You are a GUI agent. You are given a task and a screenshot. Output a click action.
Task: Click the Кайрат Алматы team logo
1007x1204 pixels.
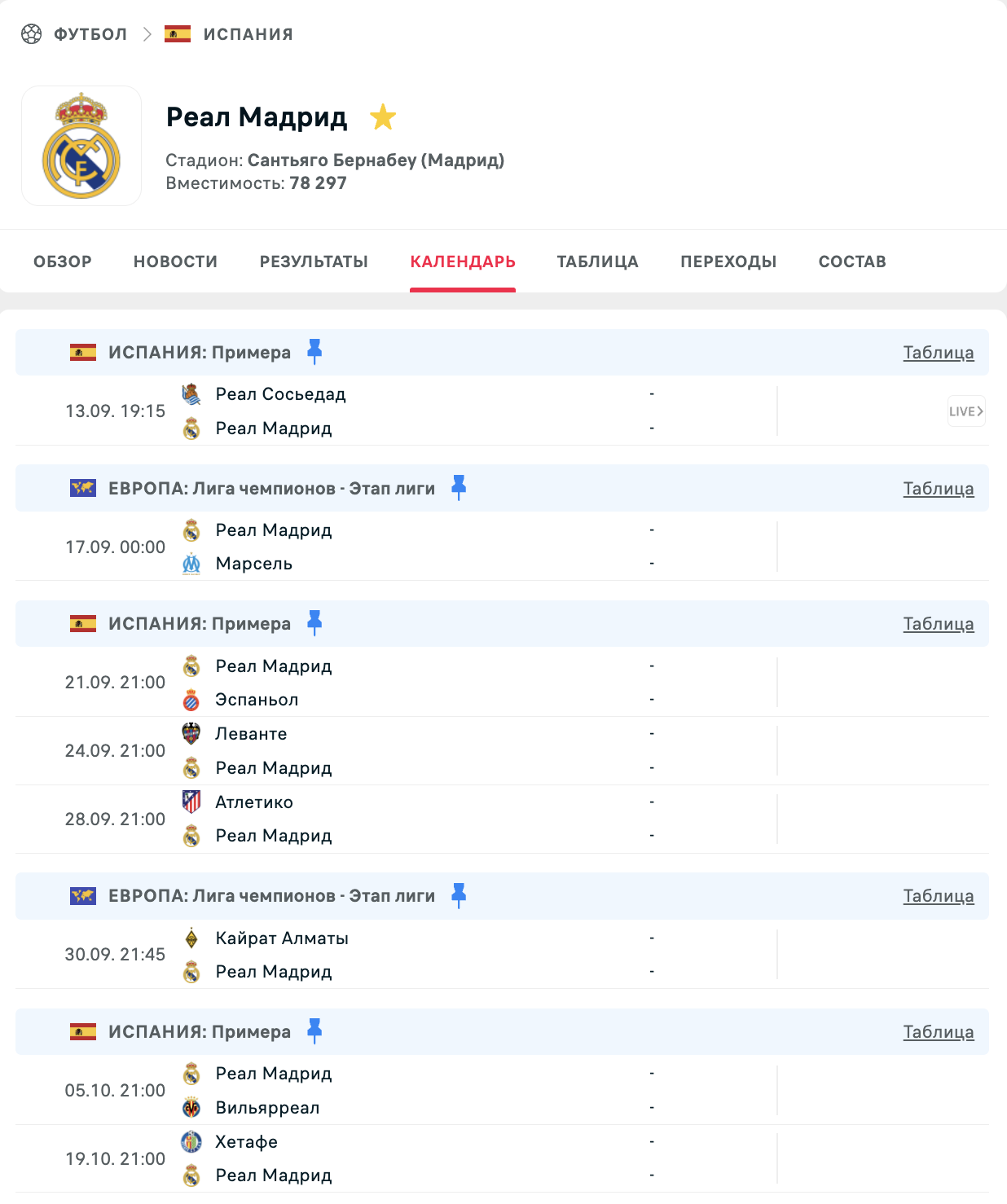tap(191, 938)
